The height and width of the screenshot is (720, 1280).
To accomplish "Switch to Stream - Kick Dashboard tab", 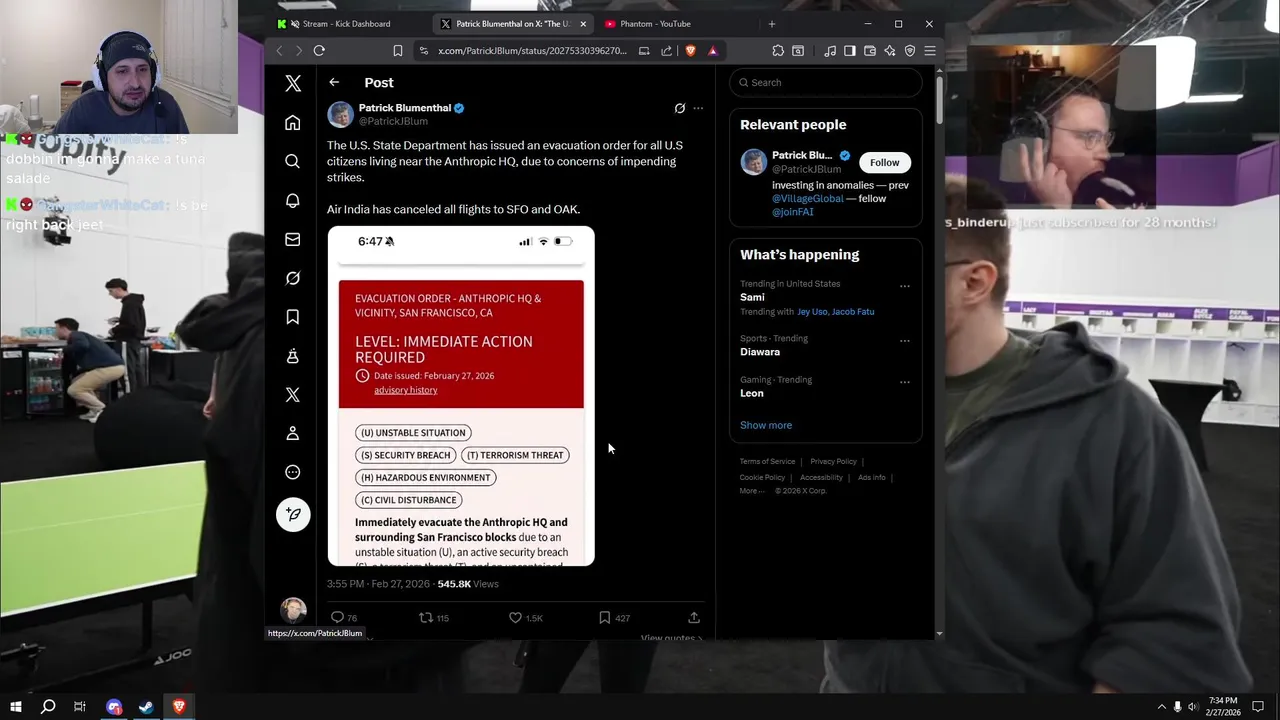I will click(346, 24).
